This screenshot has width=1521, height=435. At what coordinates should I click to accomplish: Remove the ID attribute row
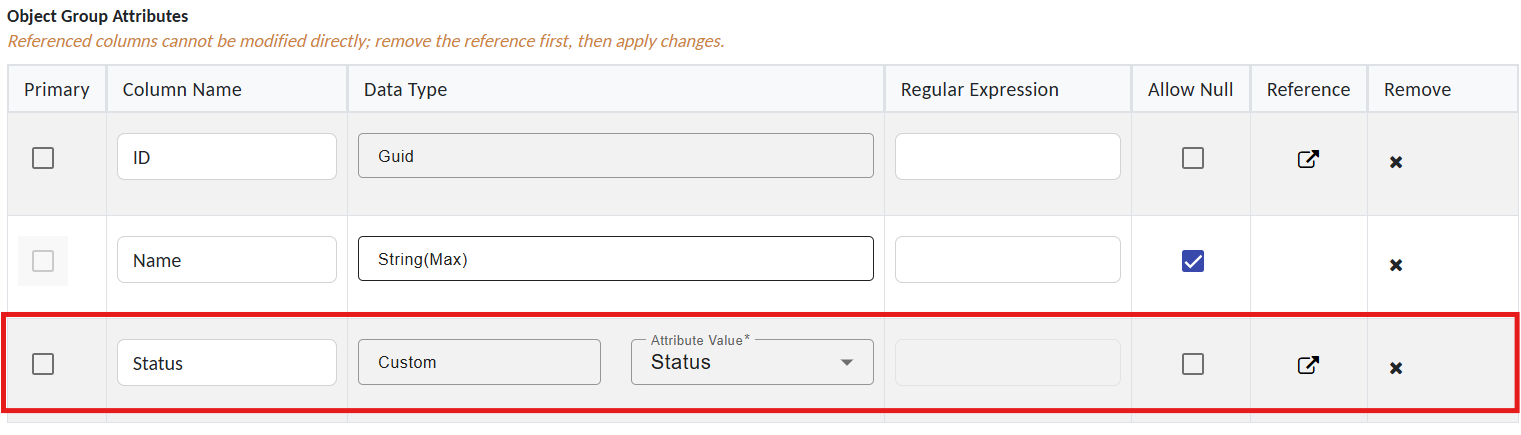(x=1396, y=162)
